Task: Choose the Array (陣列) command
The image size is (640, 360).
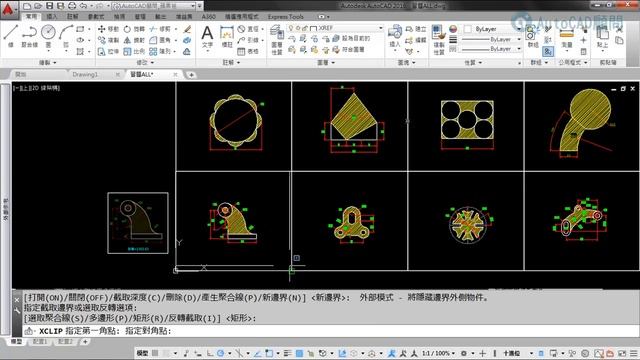Action: [x=160, y=51]
